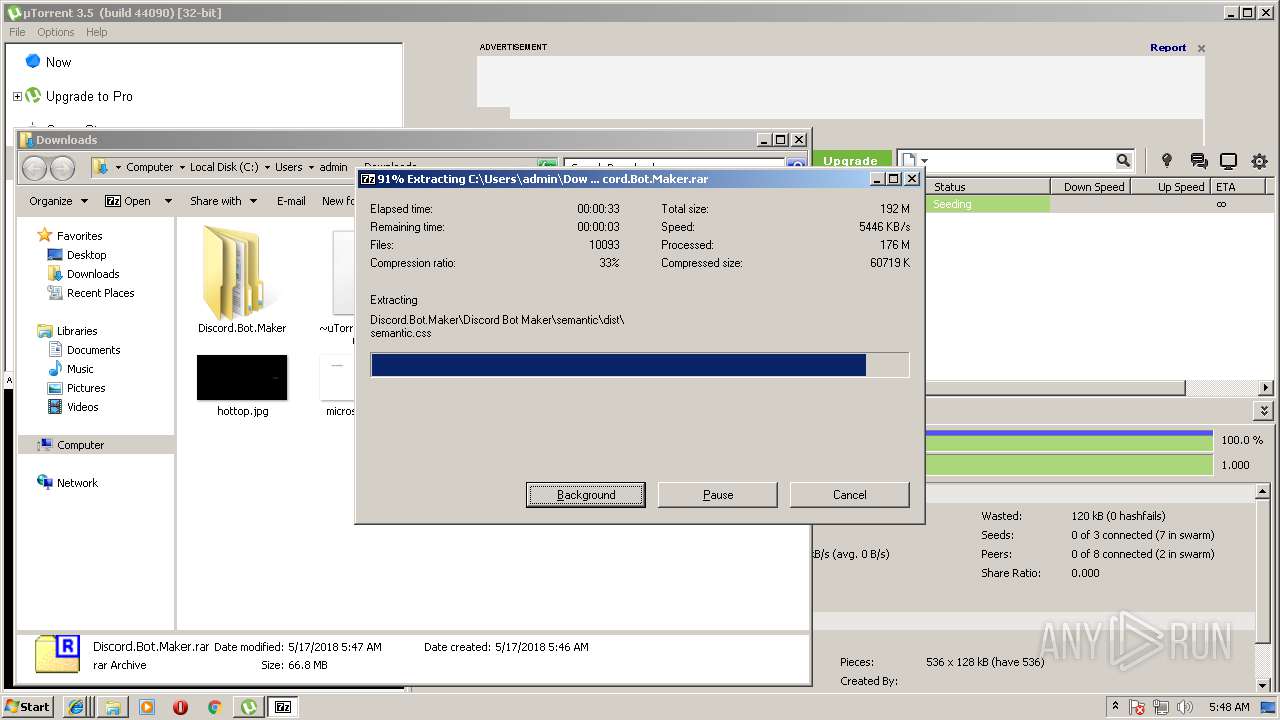
Task: Open Favorites in navigation pane
Action: [79, 236]
